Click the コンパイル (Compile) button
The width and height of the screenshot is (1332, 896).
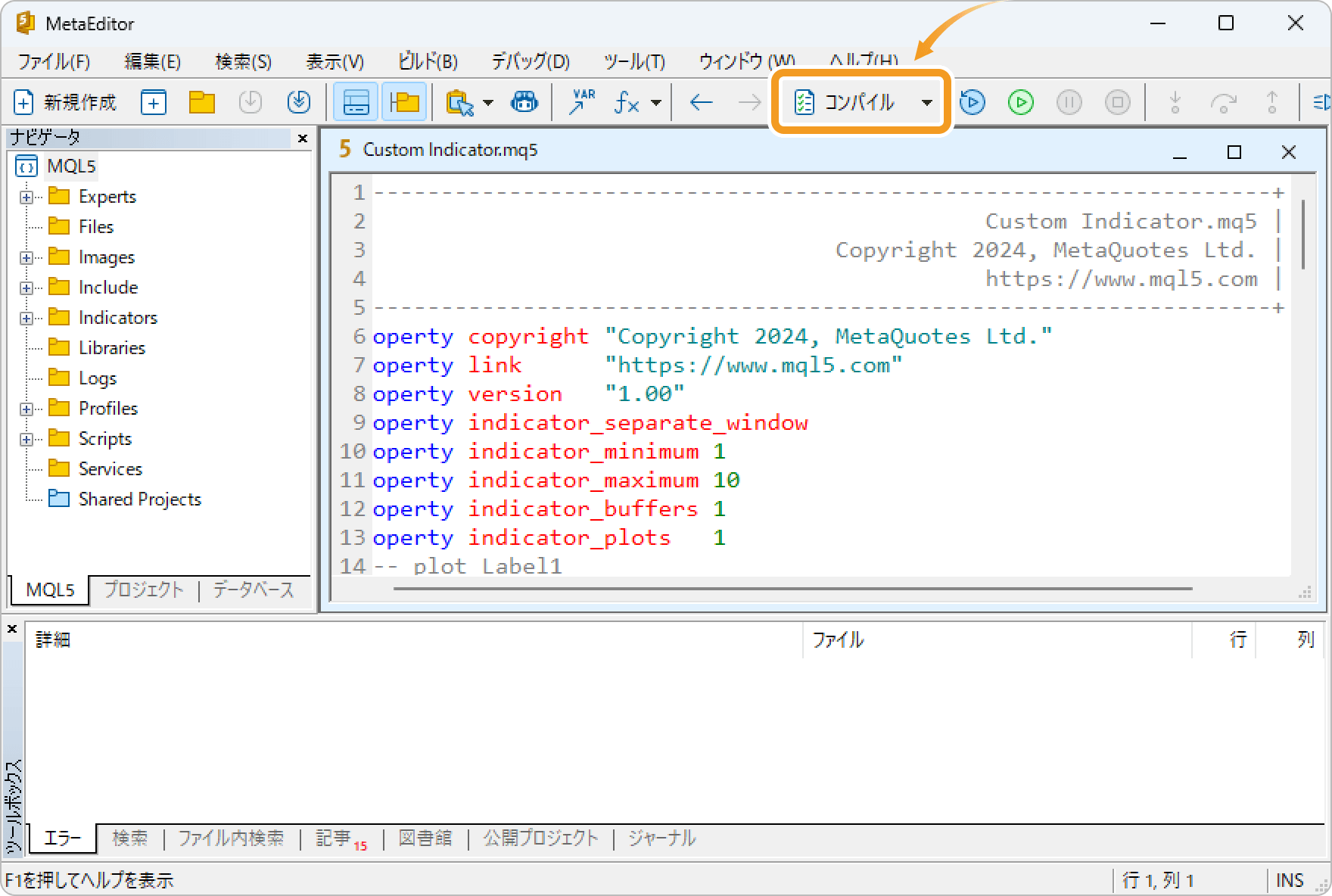845,102
